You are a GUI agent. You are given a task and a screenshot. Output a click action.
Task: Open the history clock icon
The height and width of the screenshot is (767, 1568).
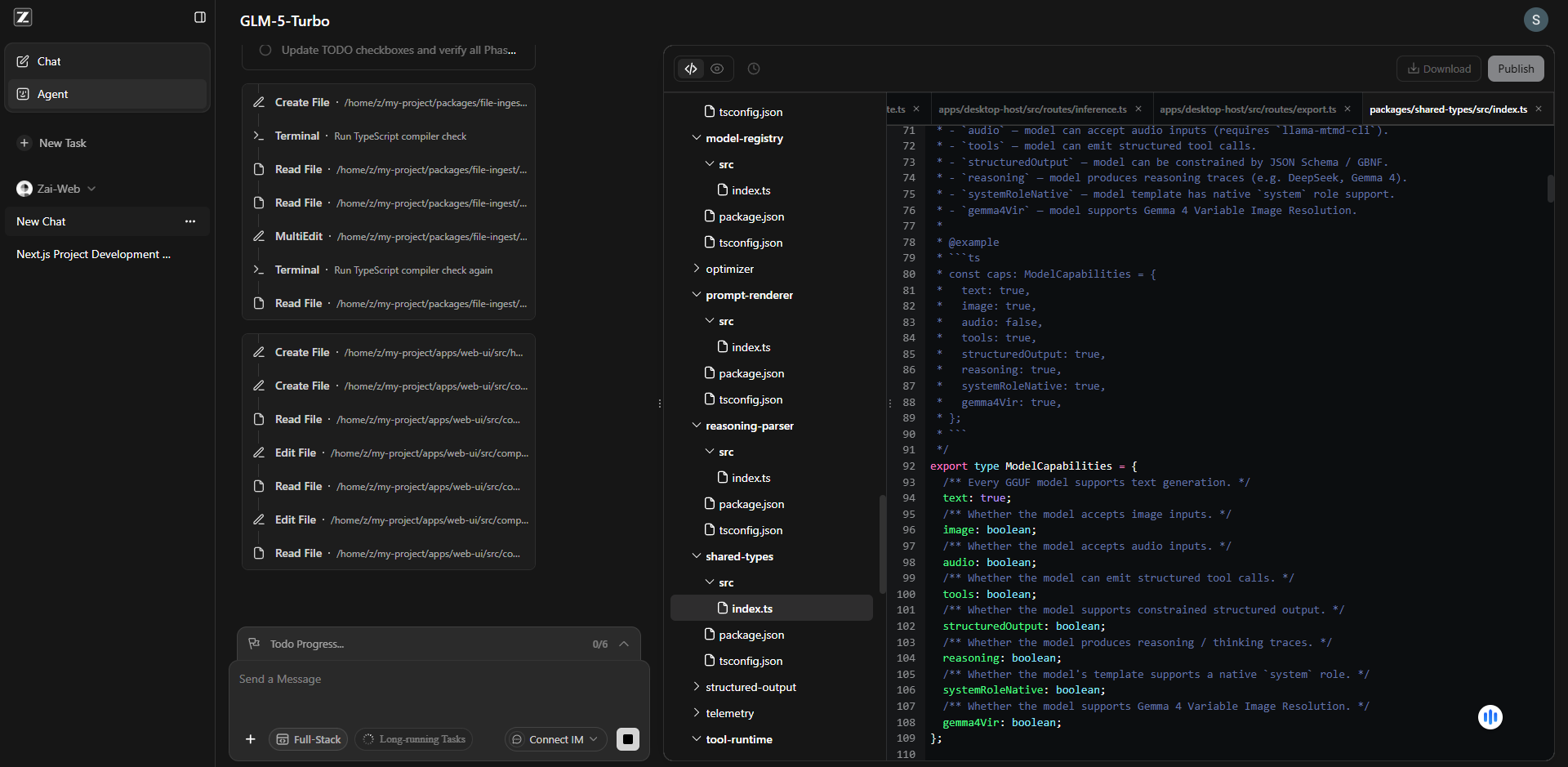[754, 69]
